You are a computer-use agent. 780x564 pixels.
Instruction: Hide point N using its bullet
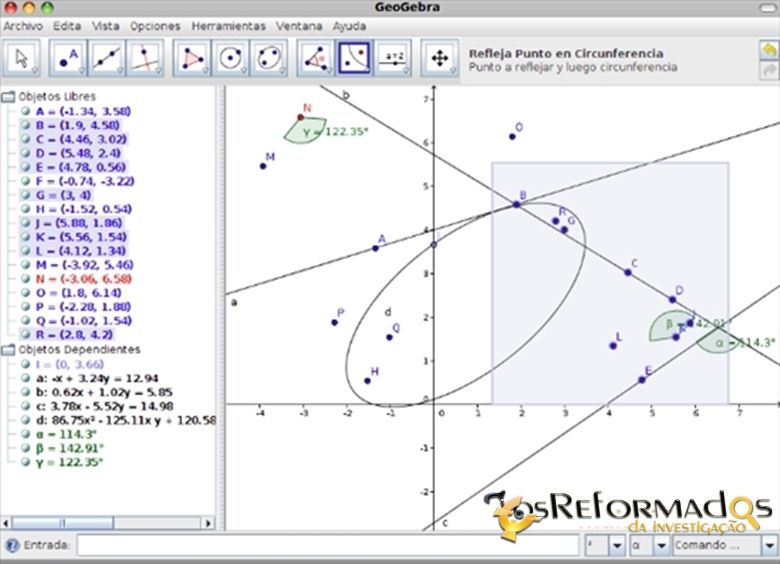tap(26, 279)
